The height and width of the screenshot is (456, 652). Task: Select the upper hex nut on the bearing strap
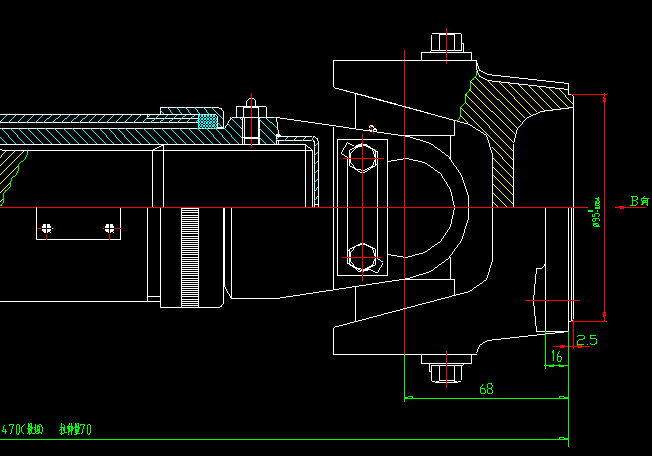tap(362, 158)
